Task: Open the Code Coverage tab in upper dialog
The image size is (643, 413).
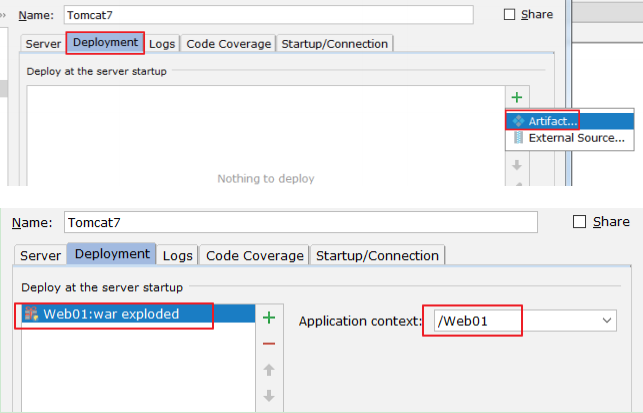Action: 228,44
